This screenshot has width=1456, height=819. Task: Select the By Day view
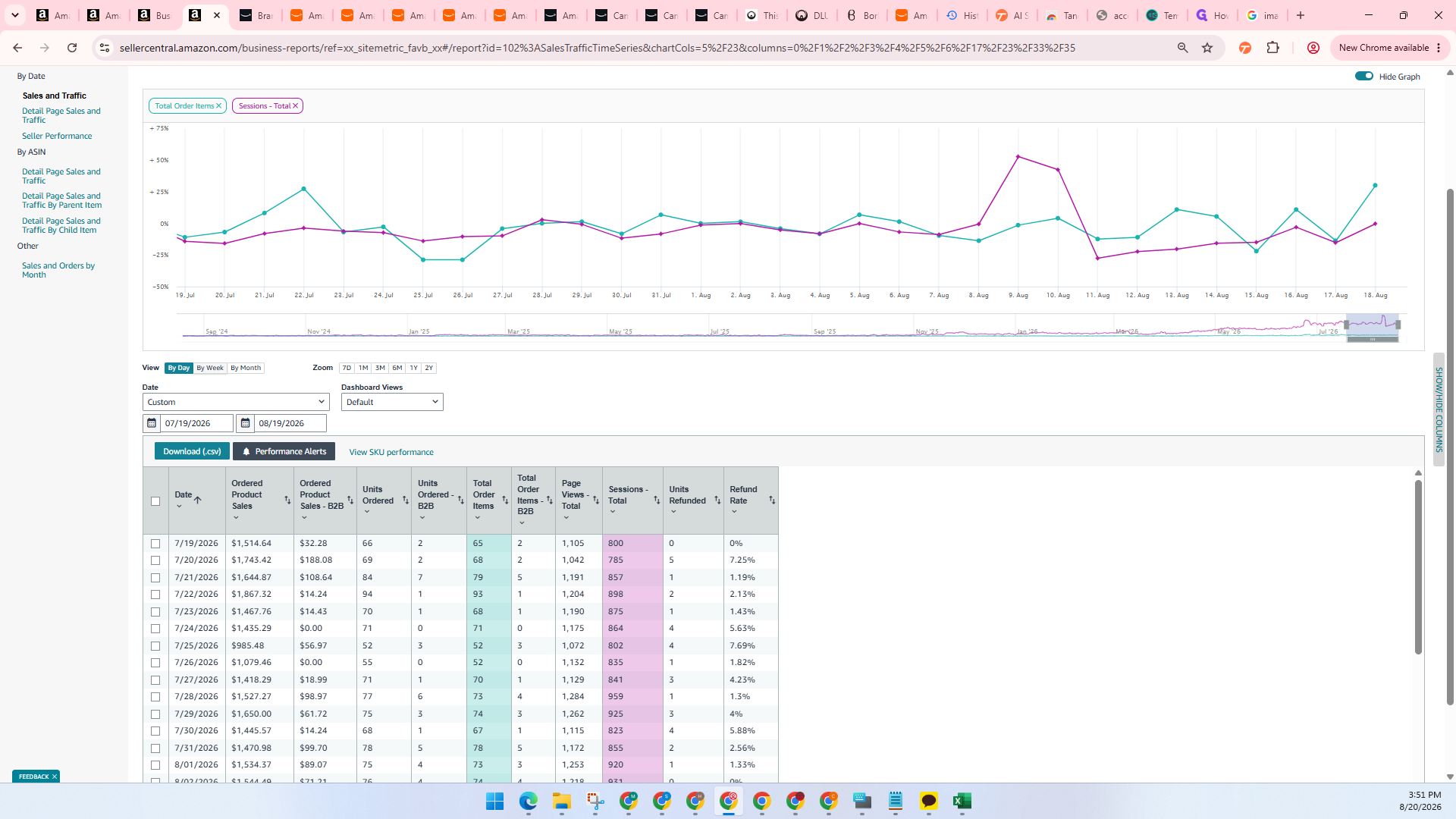point(179,368)
